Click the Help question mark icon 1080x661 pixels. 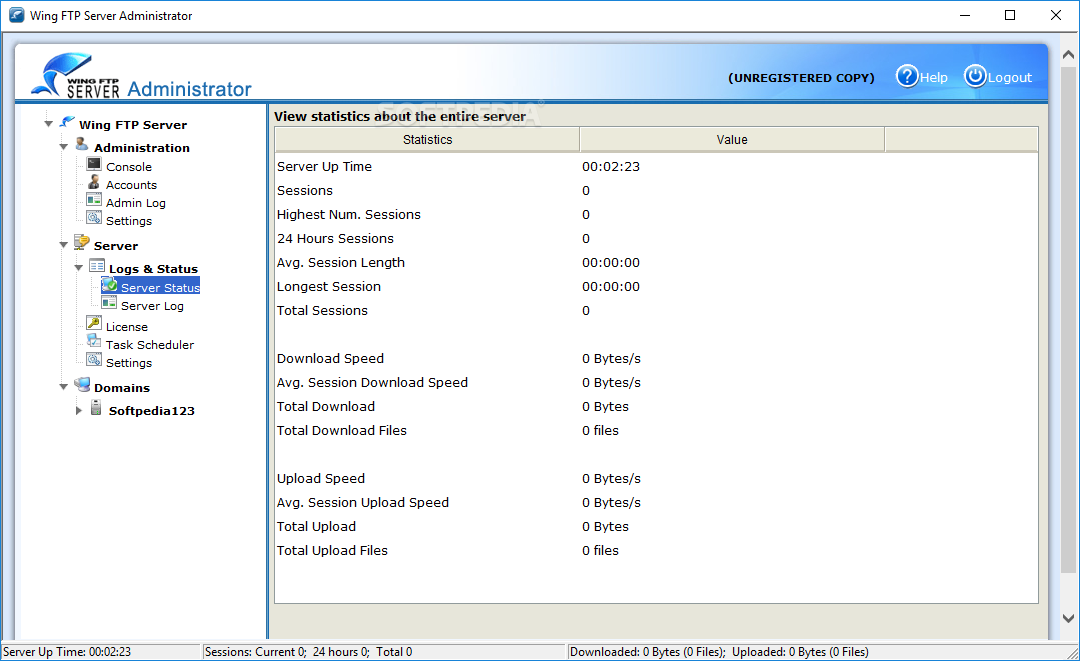(x=907, y=76)
